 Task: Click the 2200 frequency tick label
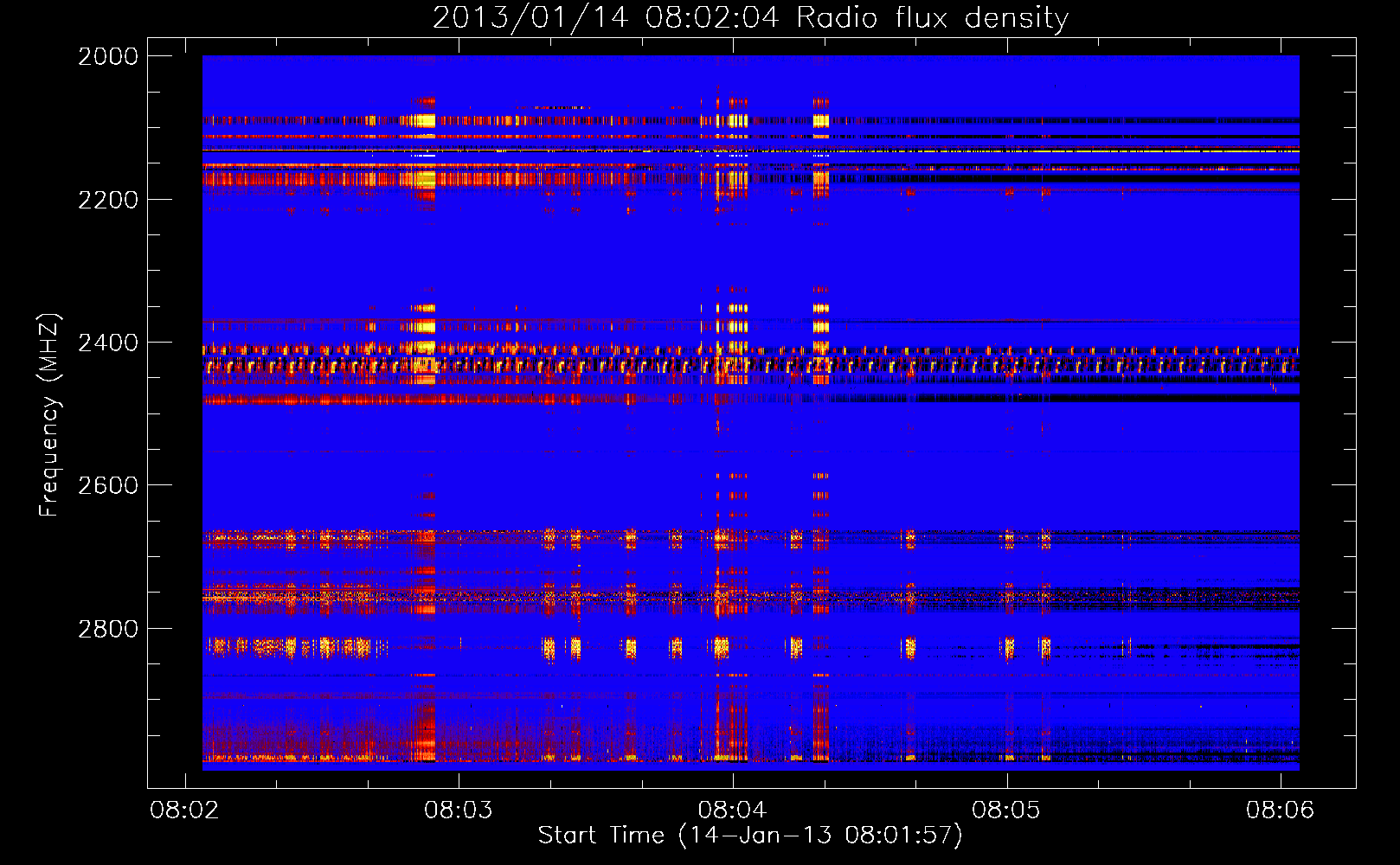pos(108,200)
